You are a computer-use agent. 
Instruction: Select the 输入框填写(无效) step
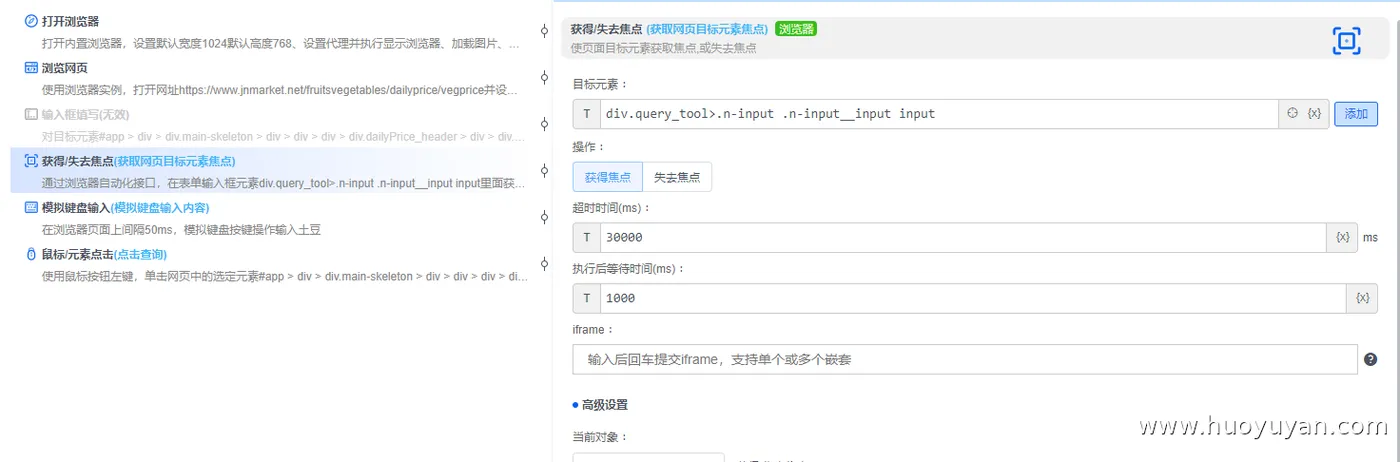[x=85, y=114]
